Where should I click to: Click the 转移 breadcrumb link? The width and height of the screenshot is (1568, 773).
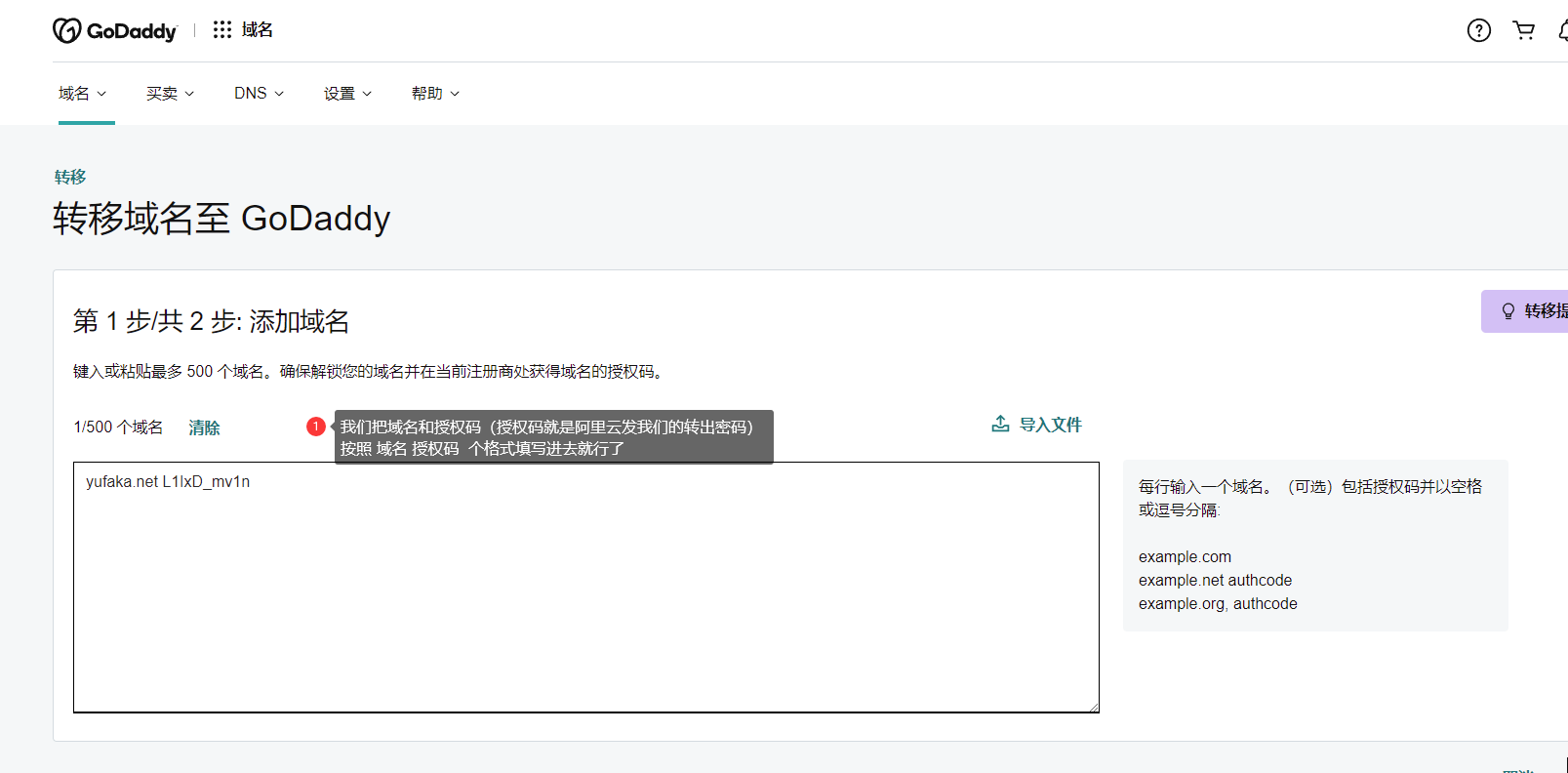point(70,177)
